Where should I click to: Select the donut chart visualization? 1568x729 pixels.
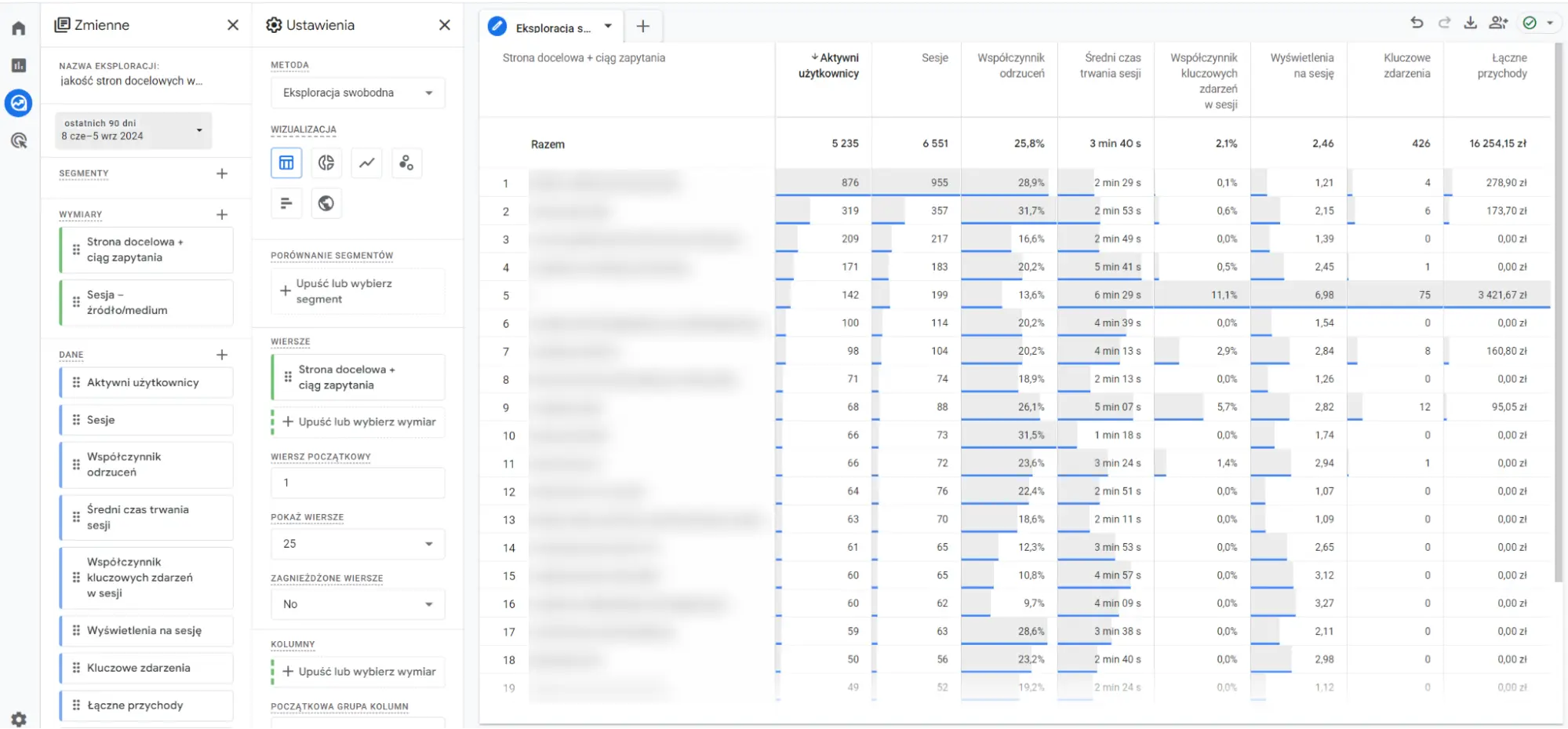click(x=326, y=162)
